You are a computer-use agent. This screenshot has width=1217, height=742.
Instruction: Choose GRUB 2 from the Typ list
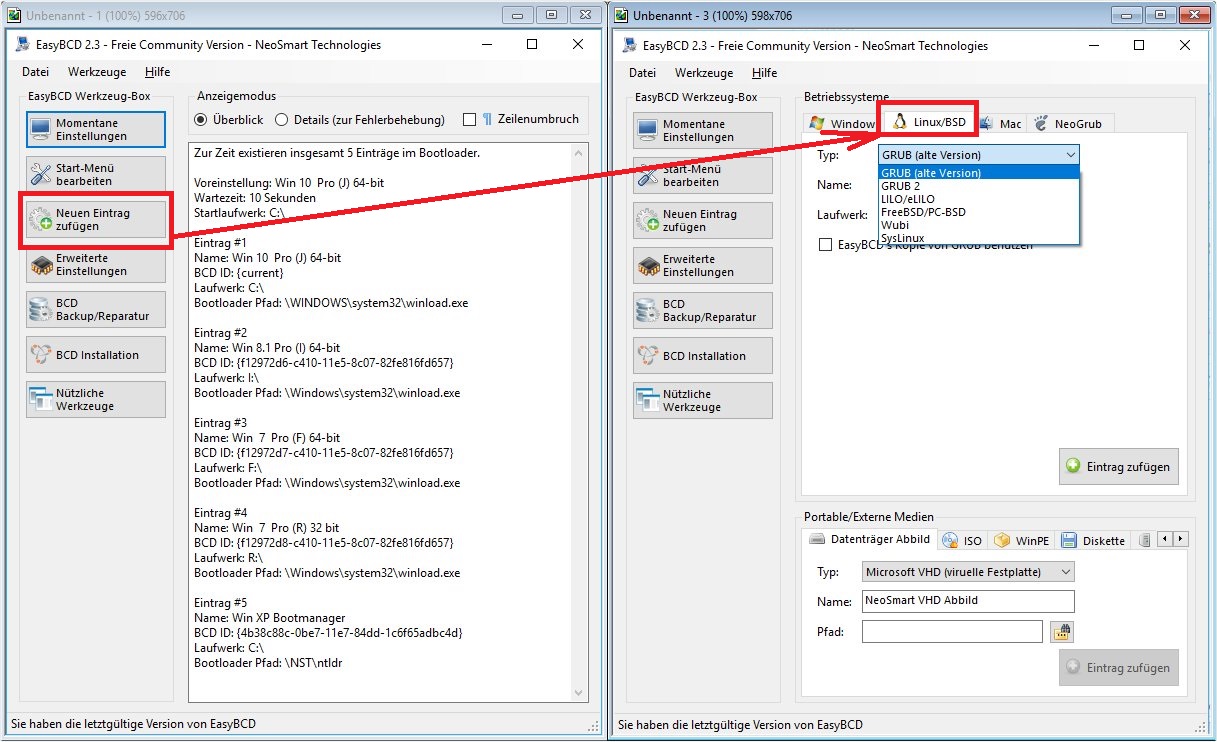(x=979, y=186)
